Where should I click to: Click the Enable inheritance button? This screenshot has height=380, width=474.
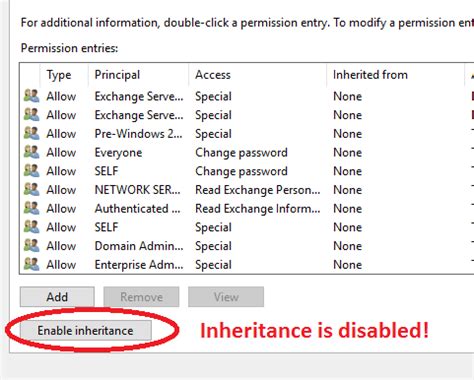click(85, 331)
